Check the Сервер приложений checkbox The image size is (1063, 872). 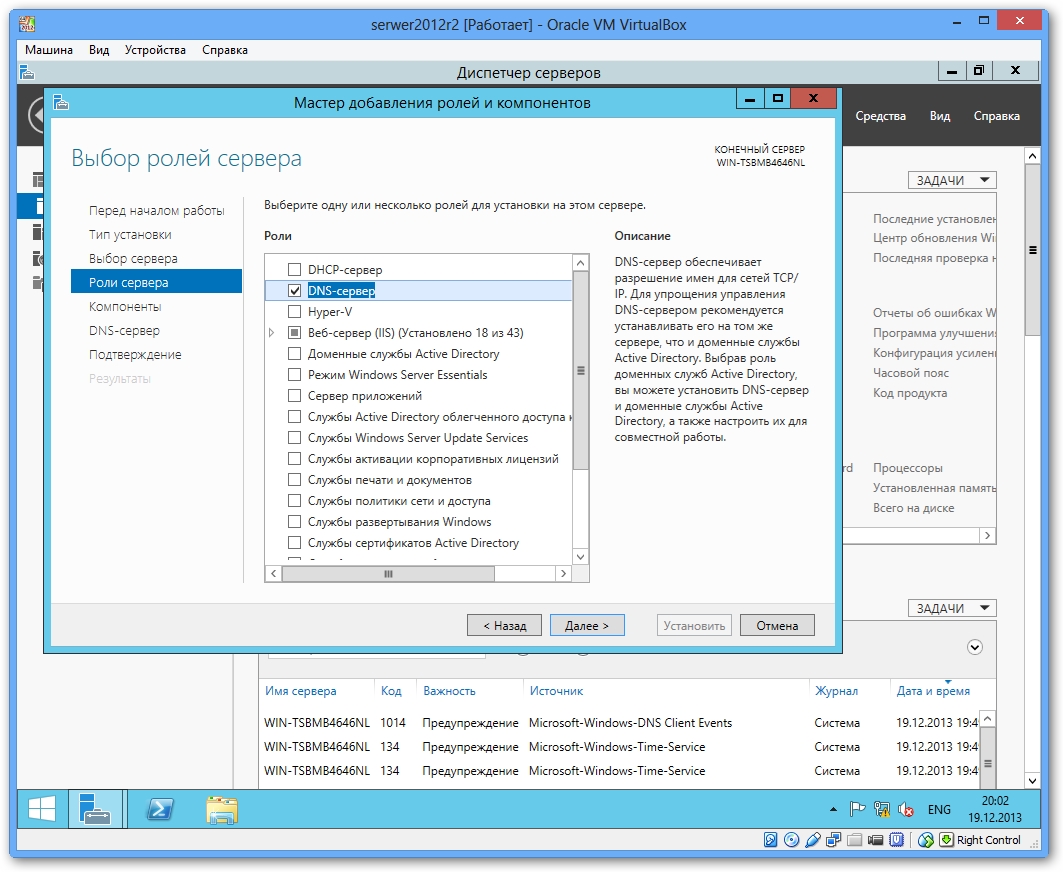[x=294, y=395]
